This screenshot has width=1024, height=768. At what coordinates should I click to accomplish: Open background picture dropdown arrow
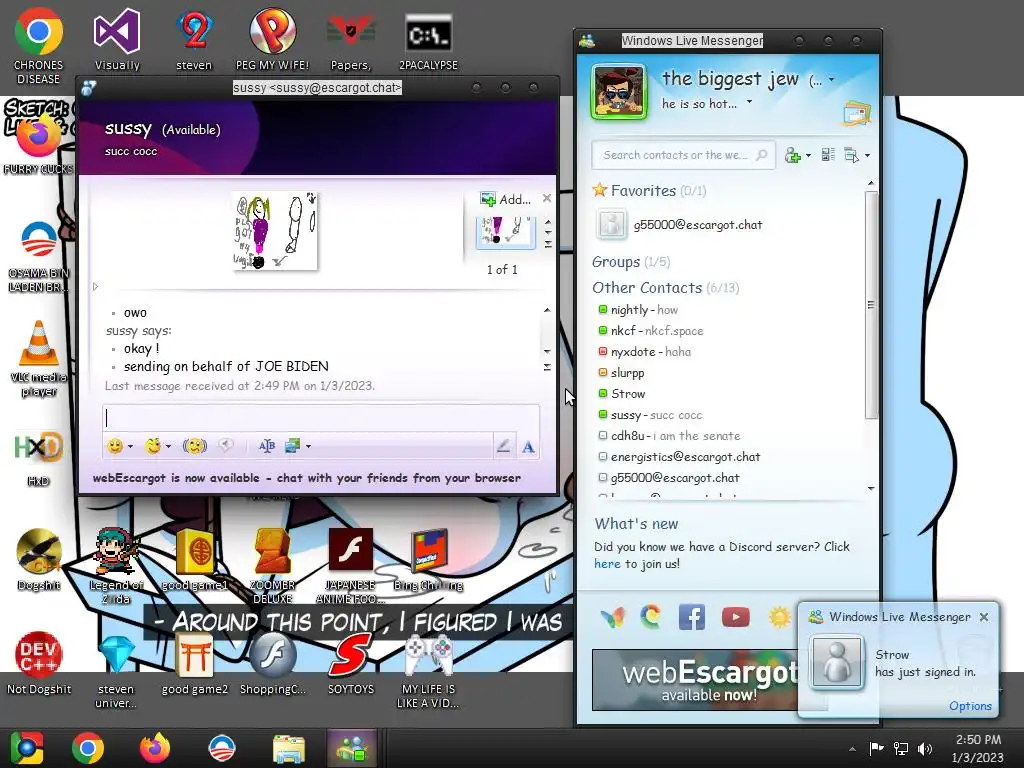[x=308, y=447]
